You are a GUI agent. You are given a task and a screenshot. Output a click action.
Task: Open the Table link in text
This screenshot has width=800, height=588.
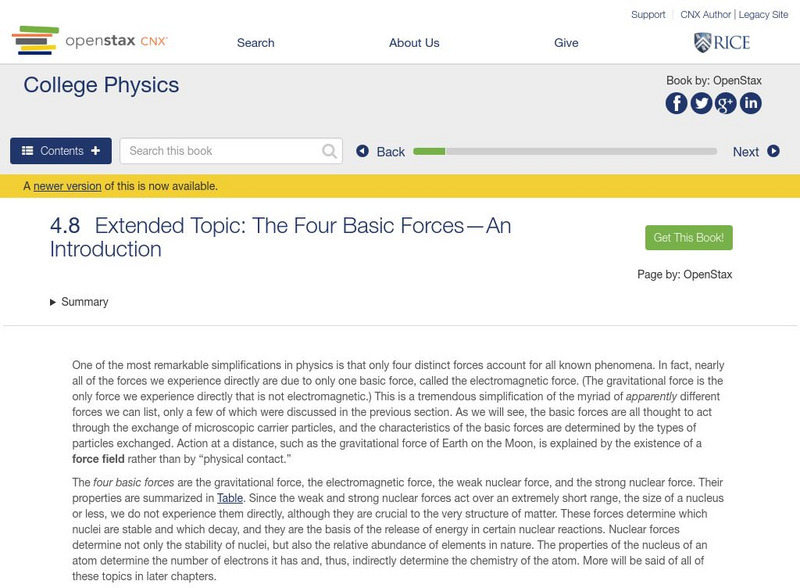[230, 497]
